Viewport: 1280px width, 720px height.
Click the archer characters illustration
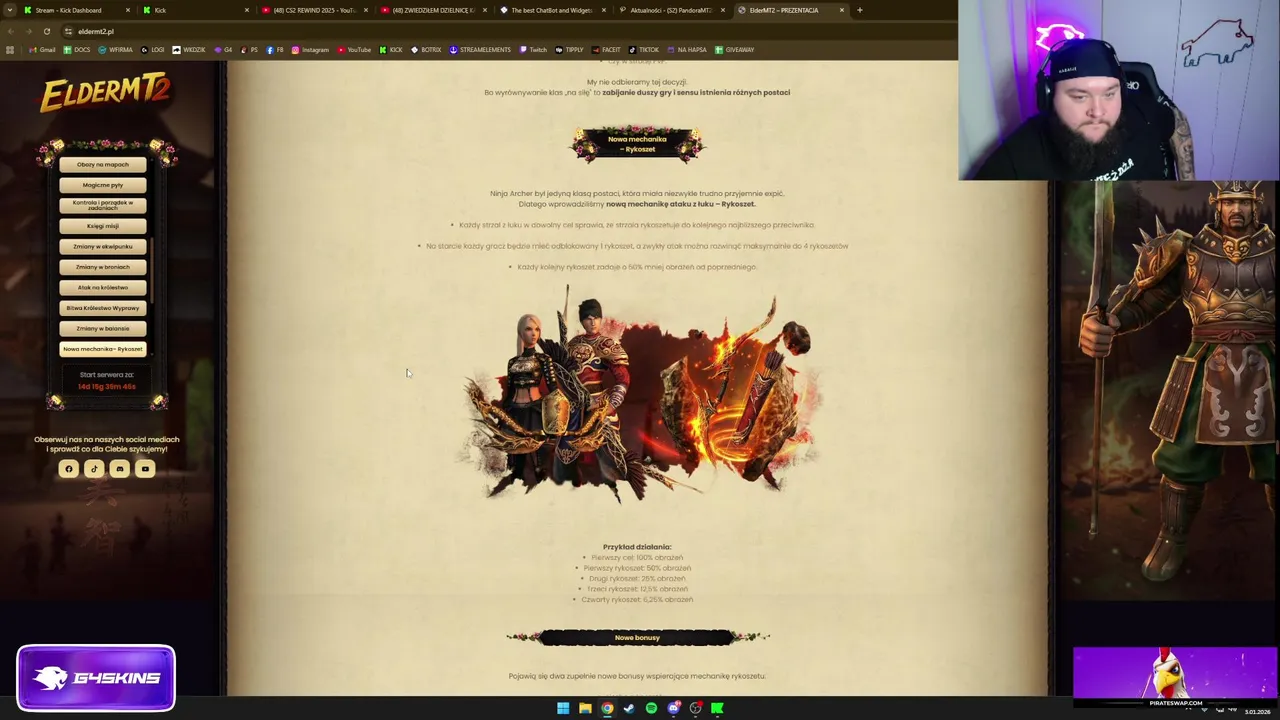point(638,395)
